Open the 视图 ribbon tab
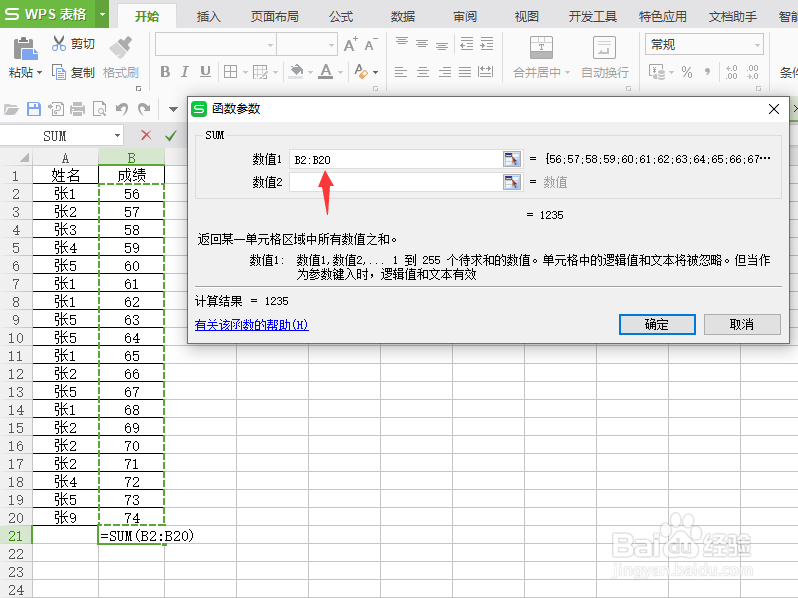 (527, 16)
